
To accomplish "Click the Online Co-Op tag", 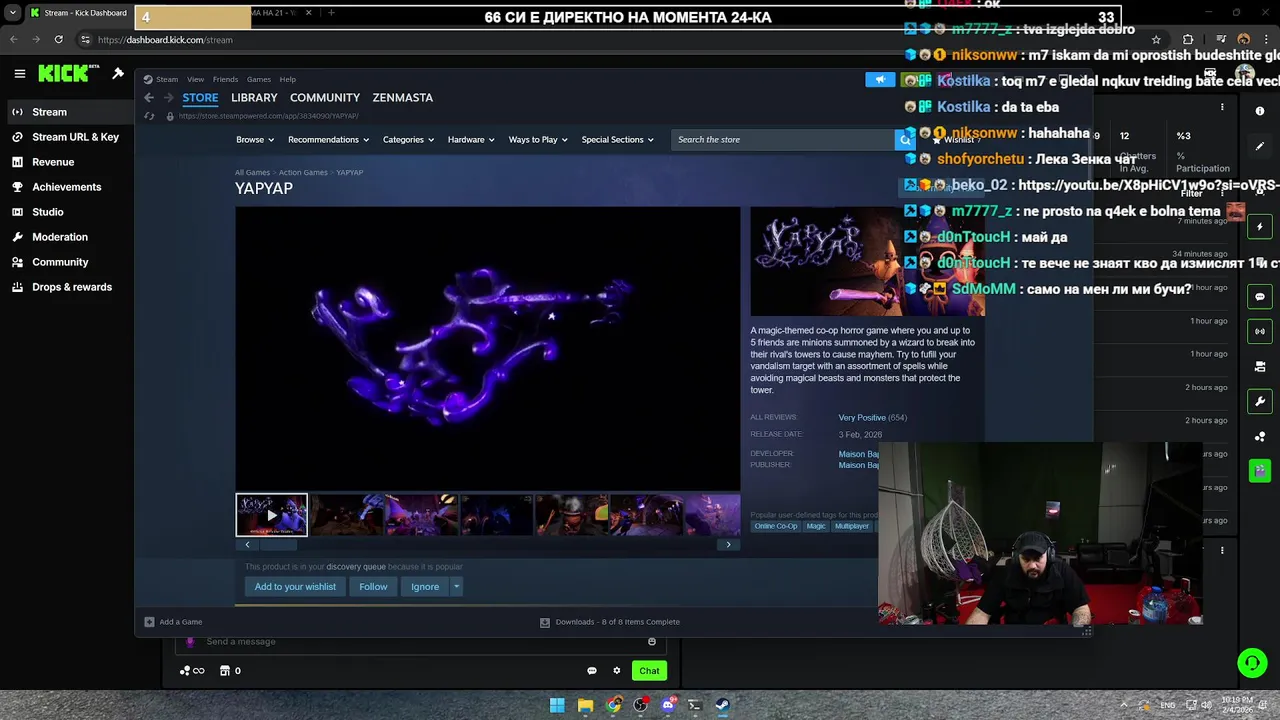I will 776,526.
